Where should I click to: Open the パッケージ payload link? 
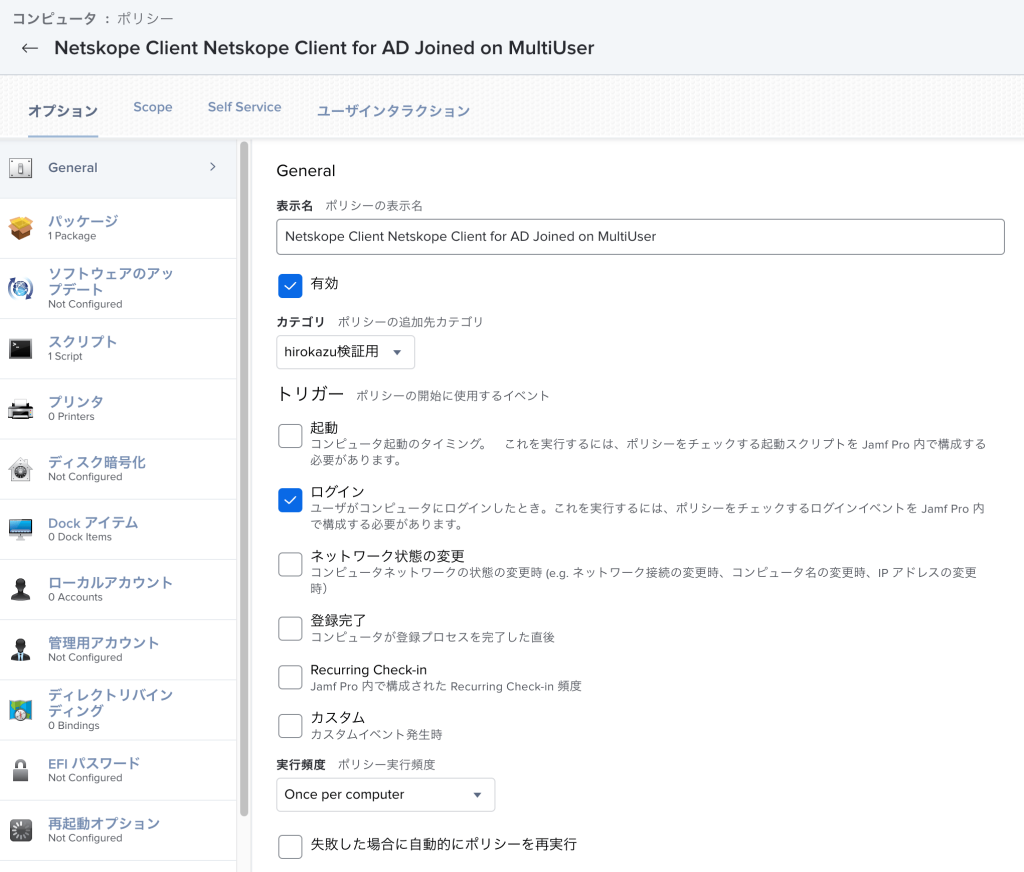[x=83, y=221]
